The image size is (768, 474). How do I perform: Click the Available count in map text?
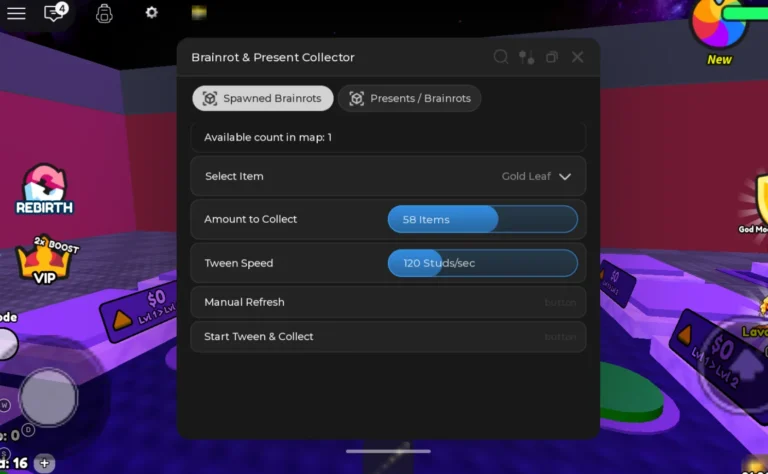268,138
